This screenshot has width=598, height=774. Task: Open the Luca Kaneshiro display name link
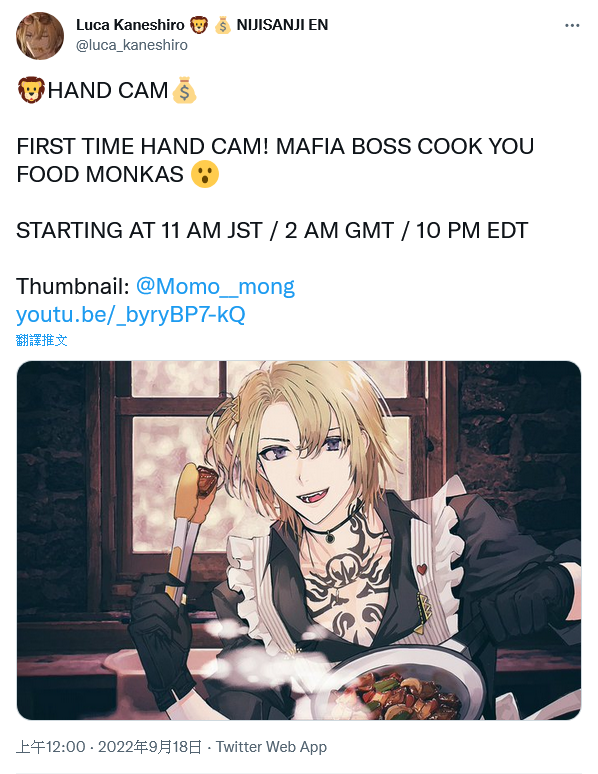point(130,25)
